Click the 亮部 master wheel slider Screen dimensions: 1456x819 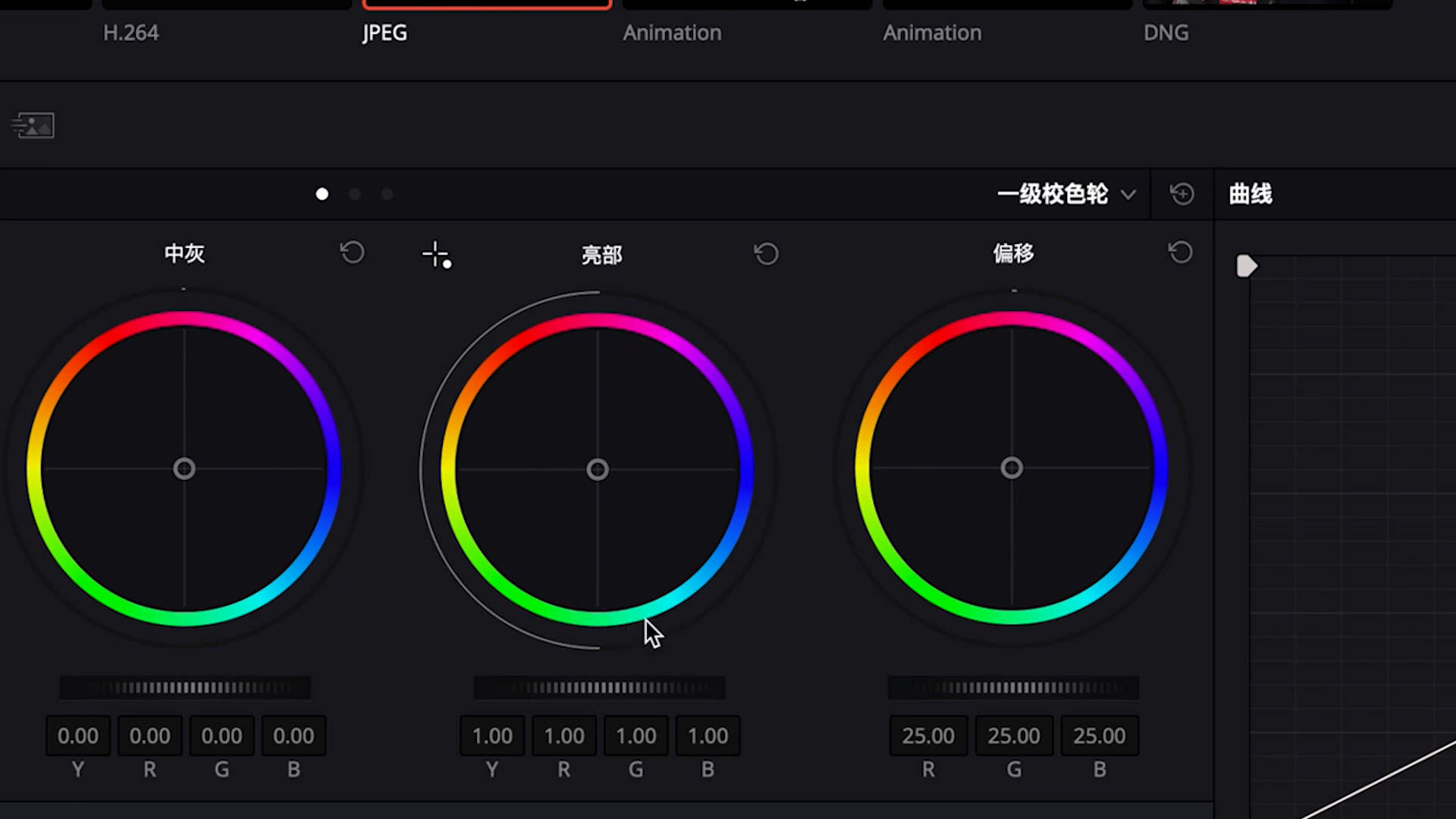pyautogui.click(x=599, y=688)
